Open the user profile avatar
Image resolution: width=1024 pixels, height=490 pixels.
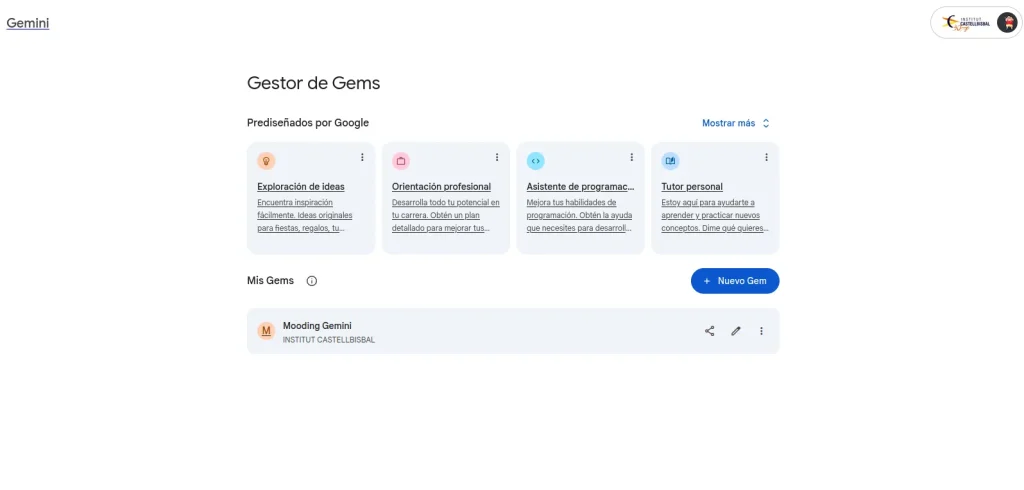tap(1007, 23)
